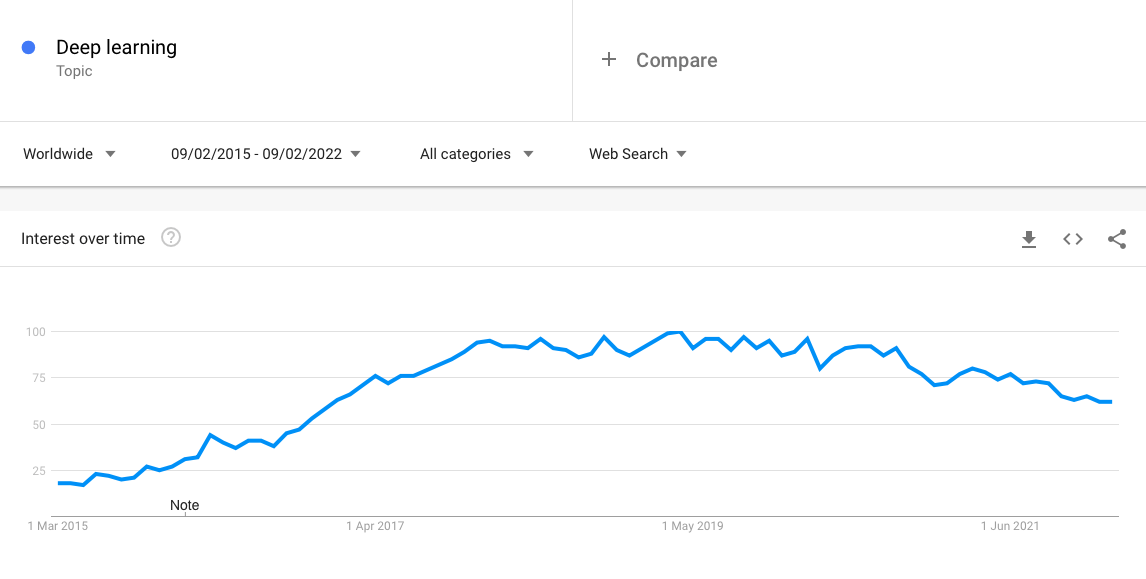Click the embed code icon
The image size is (1146, 579).
1073,239
